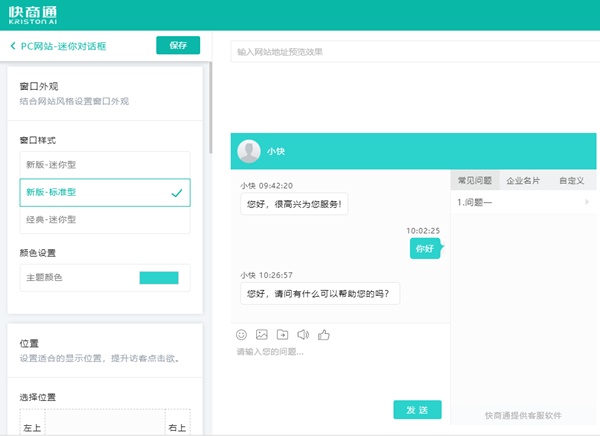Go back using PC网站 back arrow
600x436 pixels.
(x=13, y=46)
